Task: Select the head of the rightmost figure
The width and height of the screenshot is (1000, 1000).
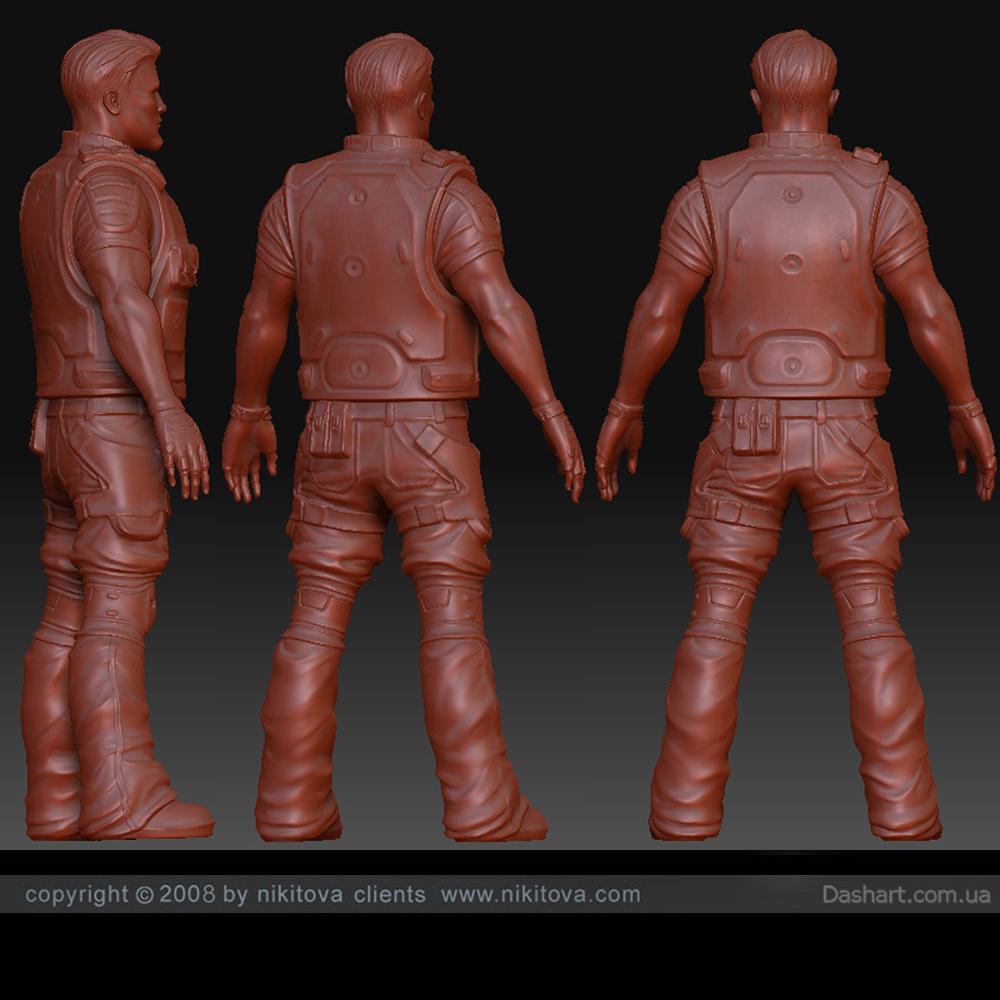Action: (x=793, y=80)
